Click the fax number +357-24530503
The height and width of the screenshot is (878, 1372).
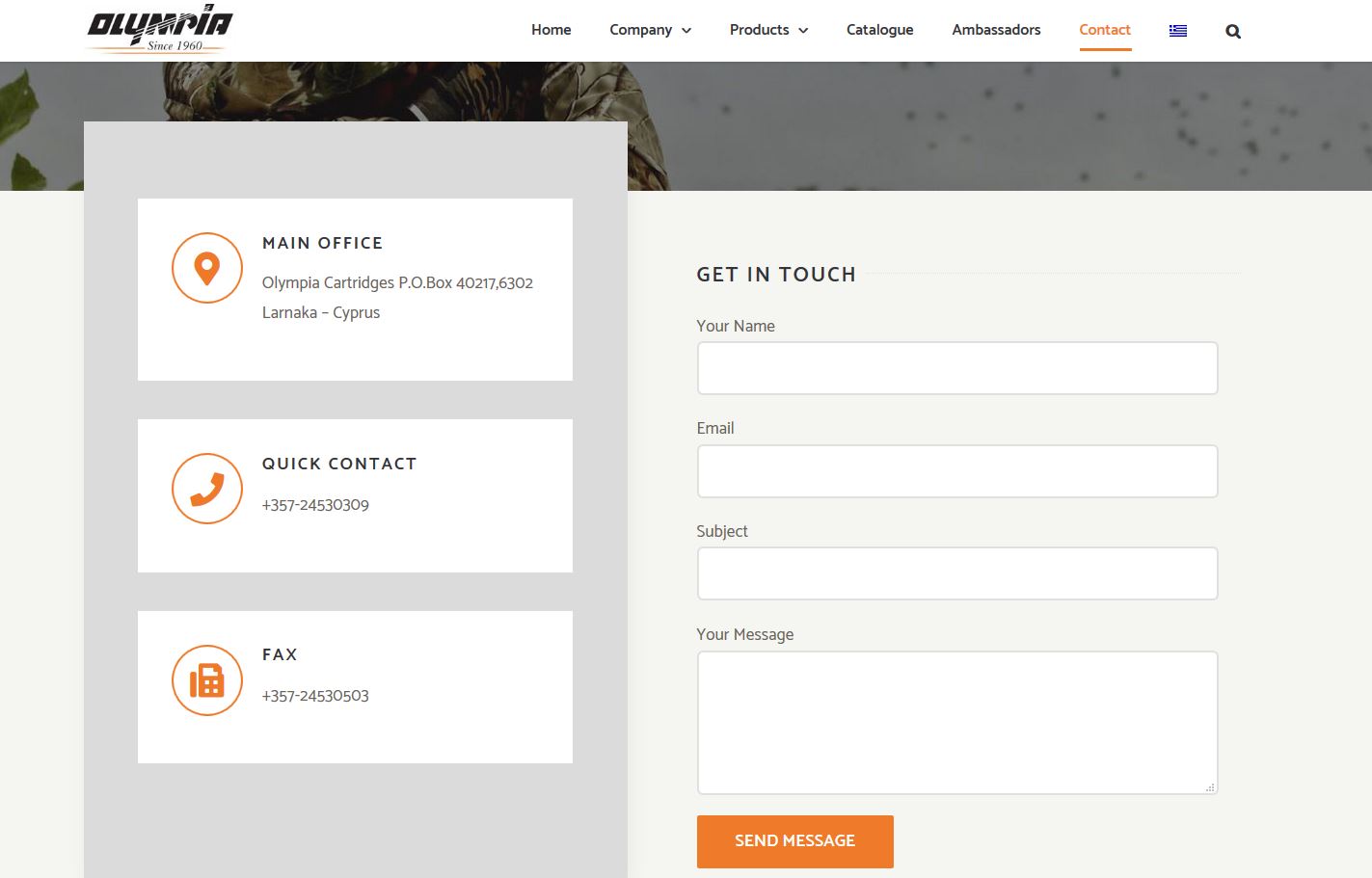pyautogui.click(x=315, y=696)
